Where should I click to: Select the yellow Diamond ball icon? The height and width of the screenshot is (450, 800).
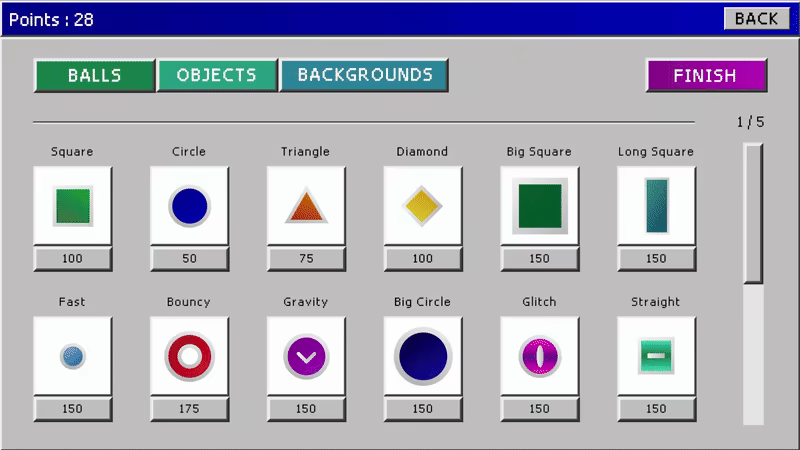pos(422,206)
